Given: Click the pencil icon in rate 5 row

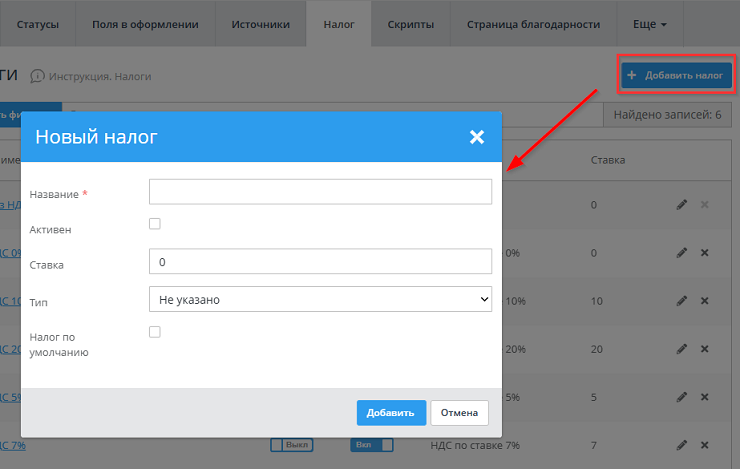Looking at the screenshot, I should [x=682, y=397].
